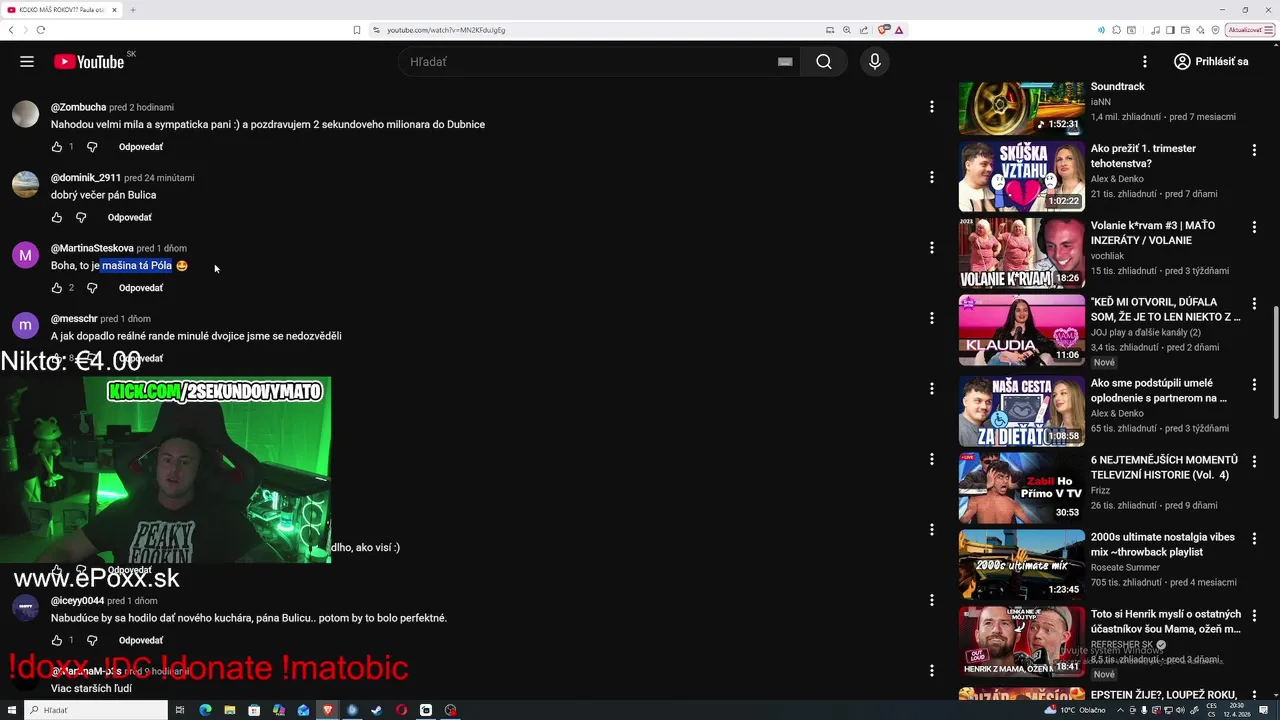1280x720 pixels.
Task: Click the Aktualizovať browser update button
Action: 1250,30
